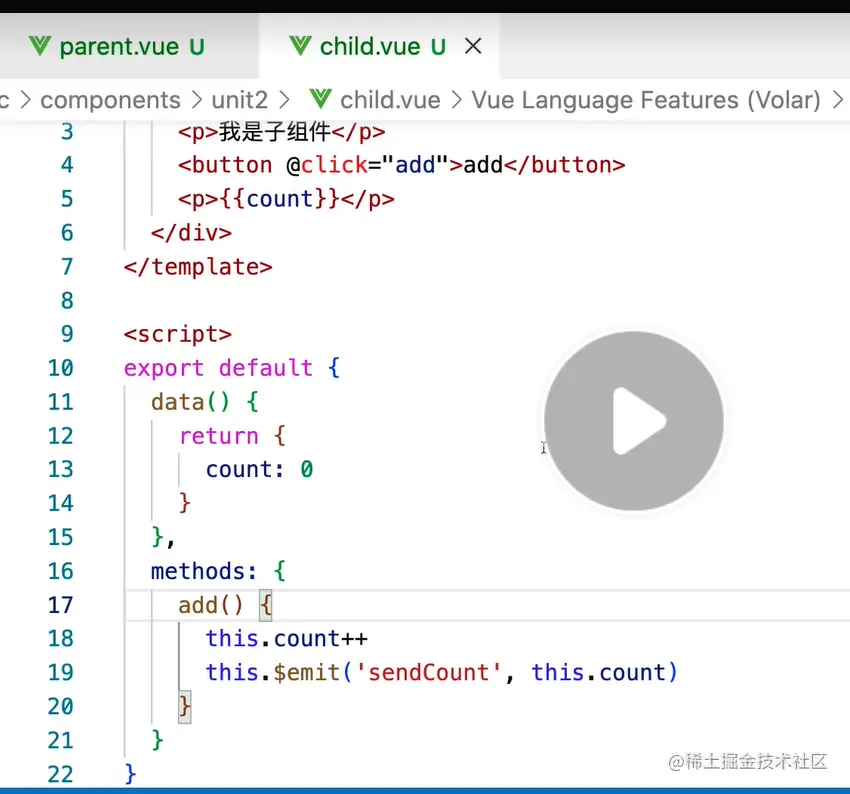Image resolution: width=850 pixels, height=794 pixels.
Task: Click 'this.count++' statement
Action: [x=287, y=639]
